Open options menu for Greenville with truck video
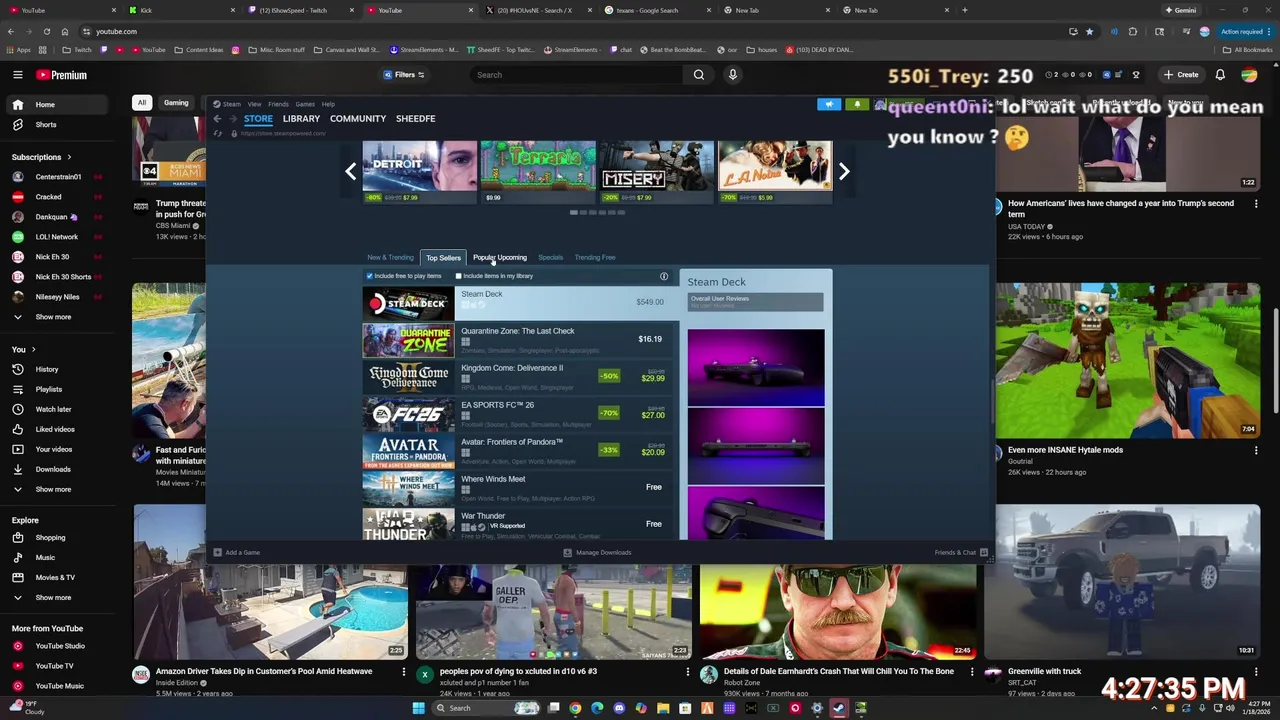 tap(1256, 672)
